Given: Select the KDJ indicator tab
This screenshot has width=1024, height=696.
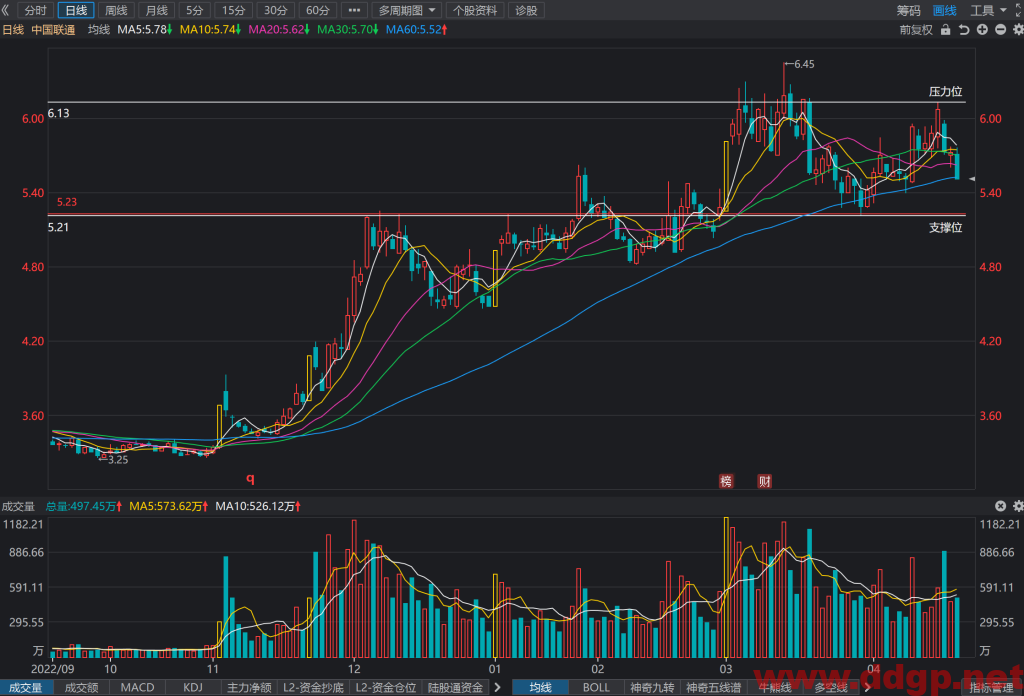Looking at the screenshot, I should pyautogui.click(x=193, y=688).
